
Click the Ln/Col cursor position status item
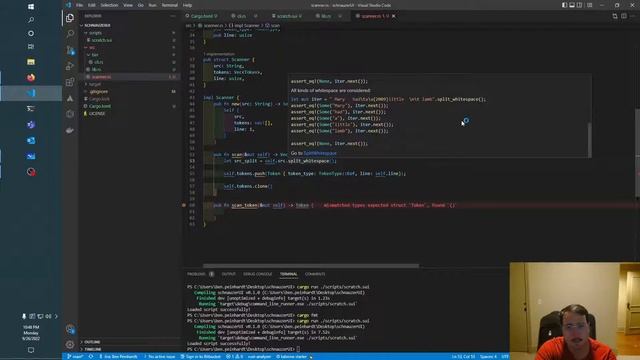coord(463,356)
